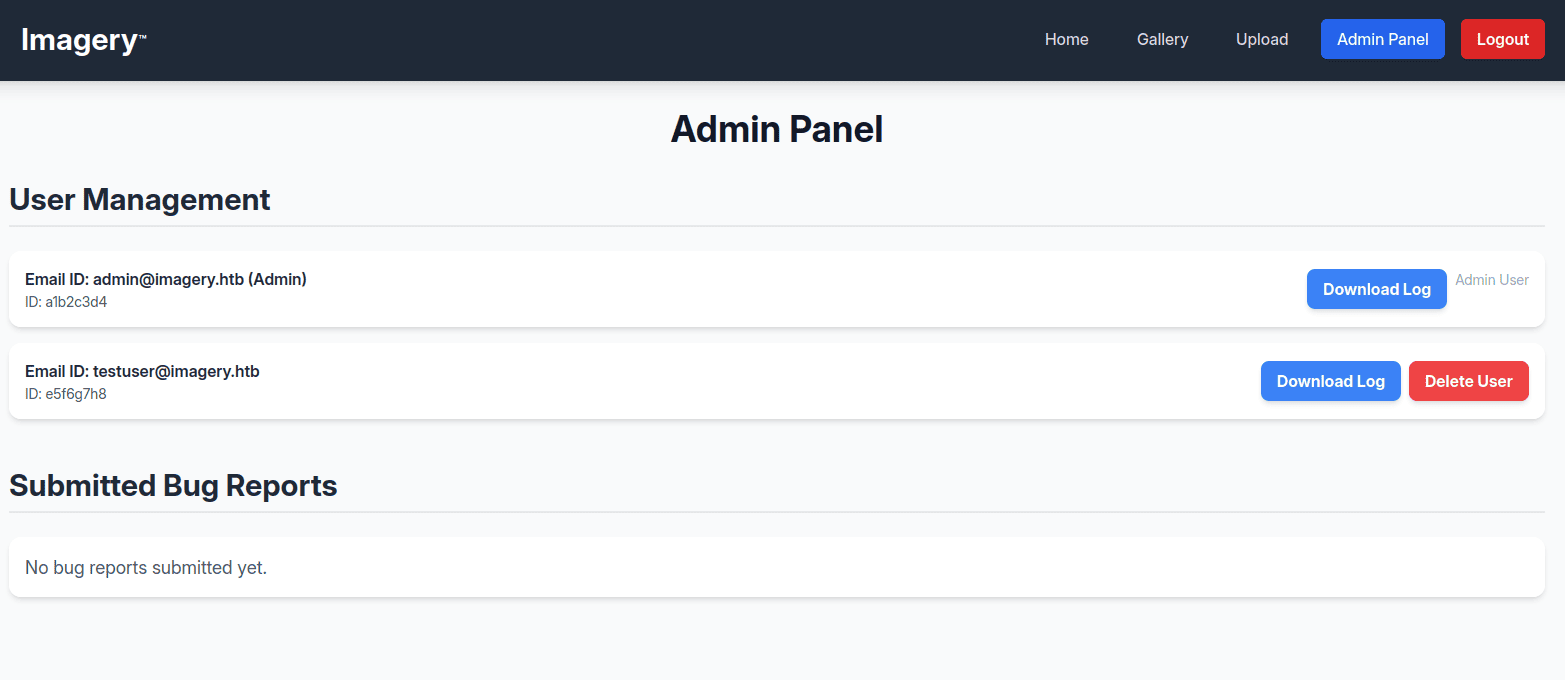Click empty space in the admin user card
The width and height of the screenshot is (1565, 680).
(x=800, y=289)
